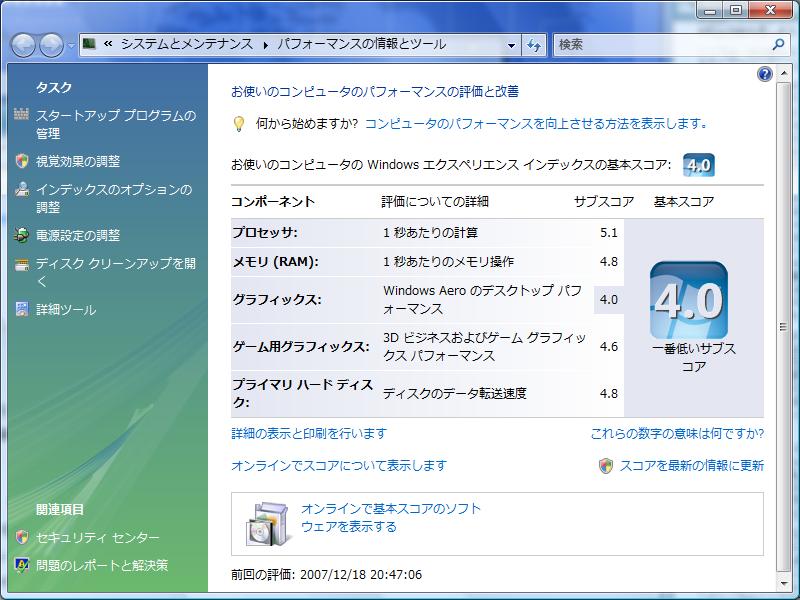Click the スタートアップ プログラムの管理 icon

click(21, 115)
